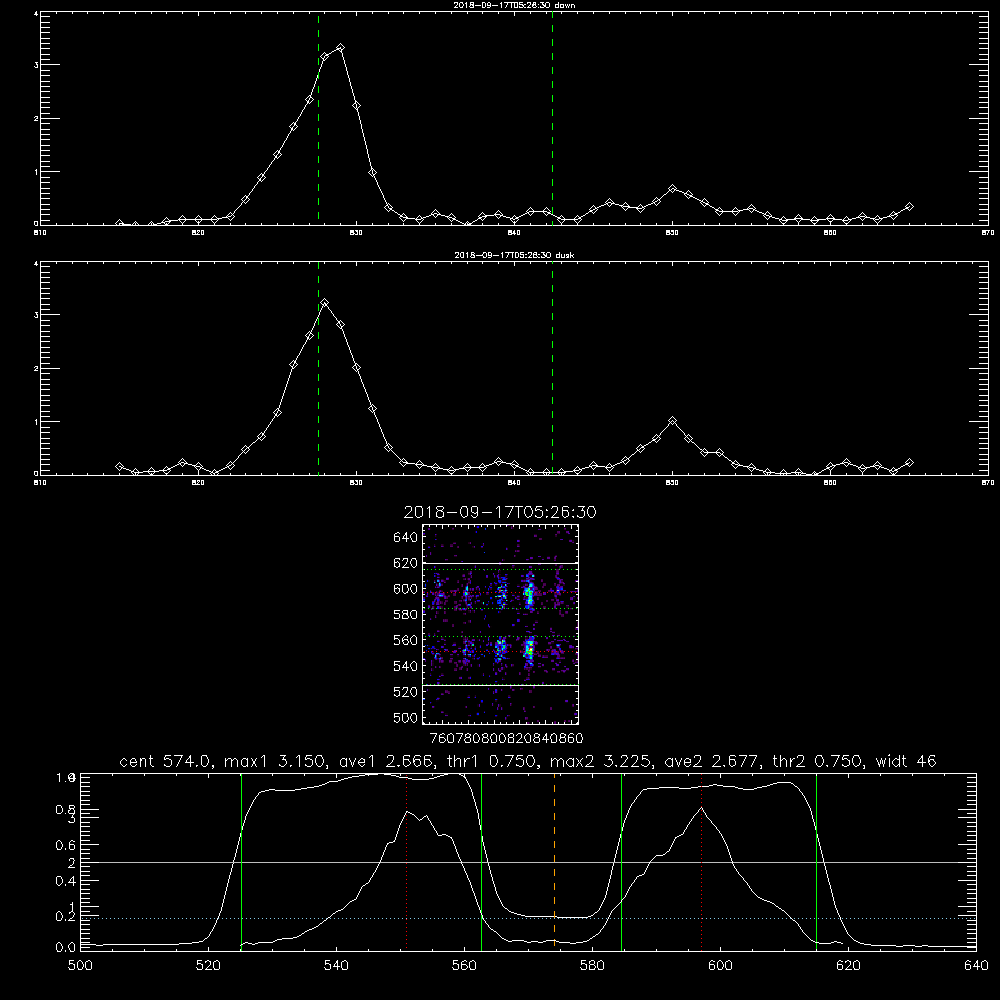Click the '600' y-axis label of spectral image
The height and width of the screenshot is (1000, 1000).
405,589
